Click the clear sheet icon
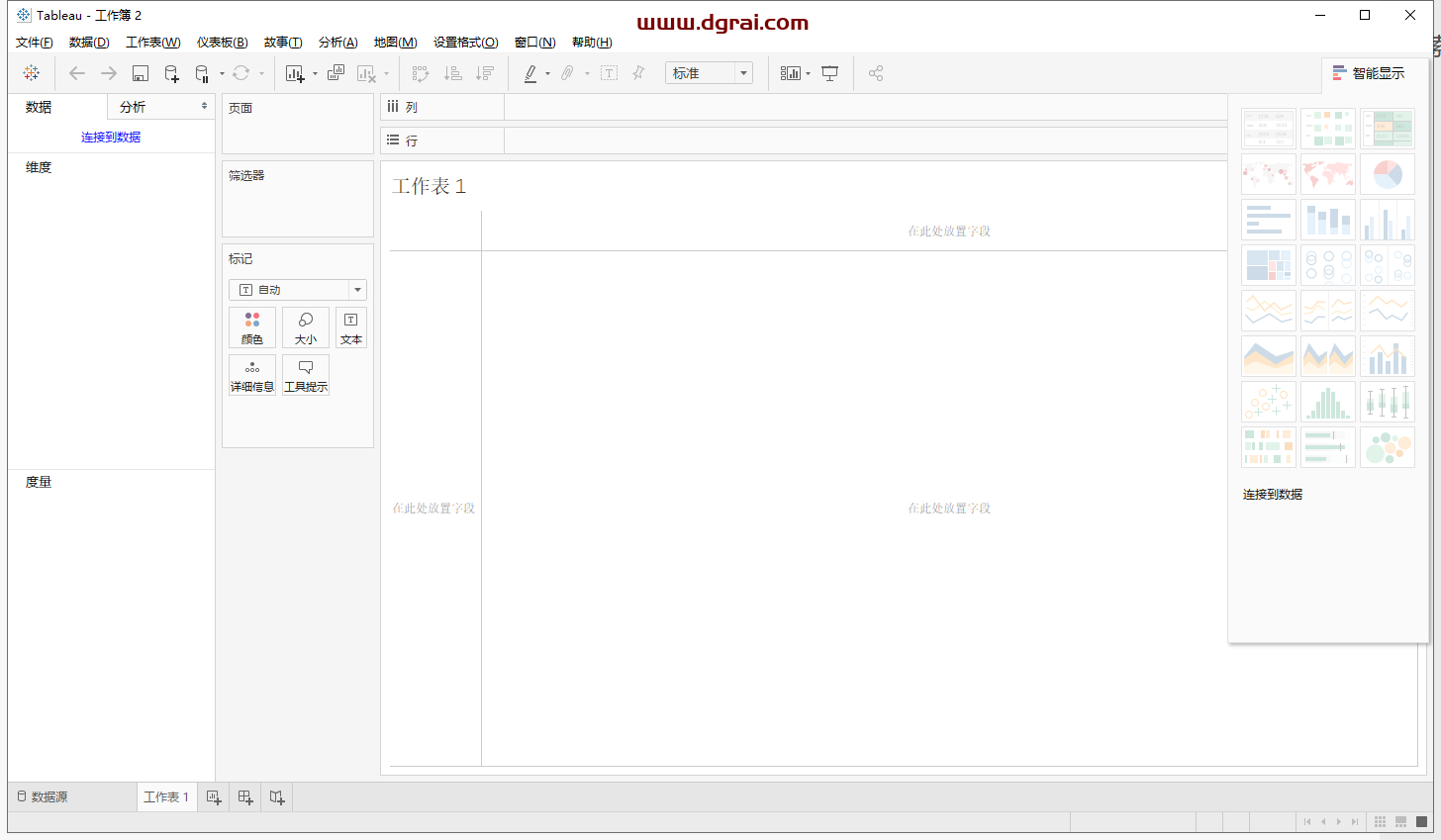This screenshot has height=840, width=1441. pos(366,73)
